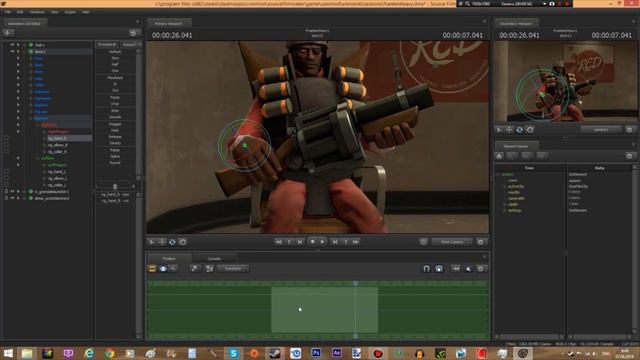Select the Procedural tab

[x=107, y=44]
